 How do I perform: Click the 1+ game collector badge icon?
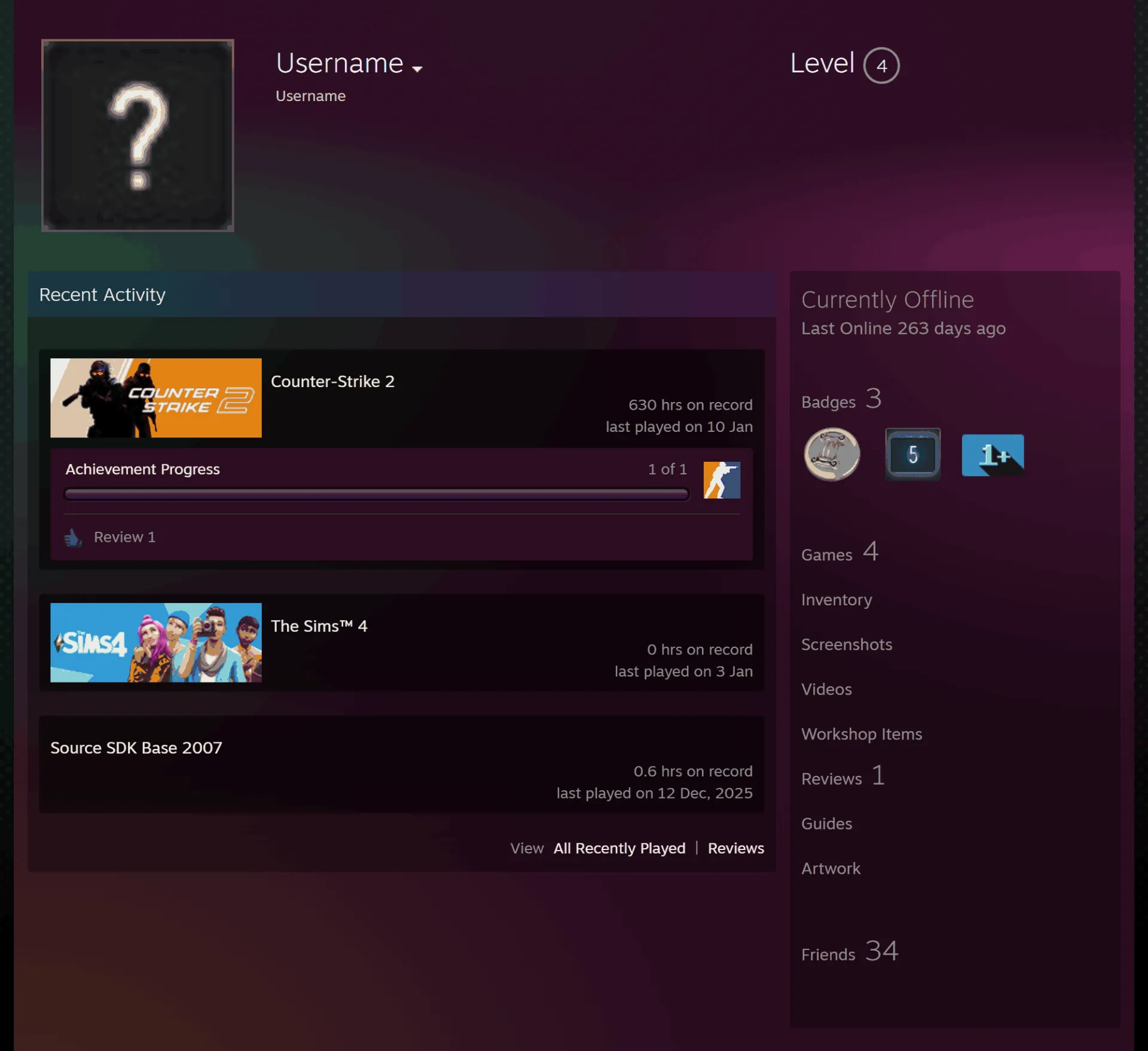click(993, 455)
